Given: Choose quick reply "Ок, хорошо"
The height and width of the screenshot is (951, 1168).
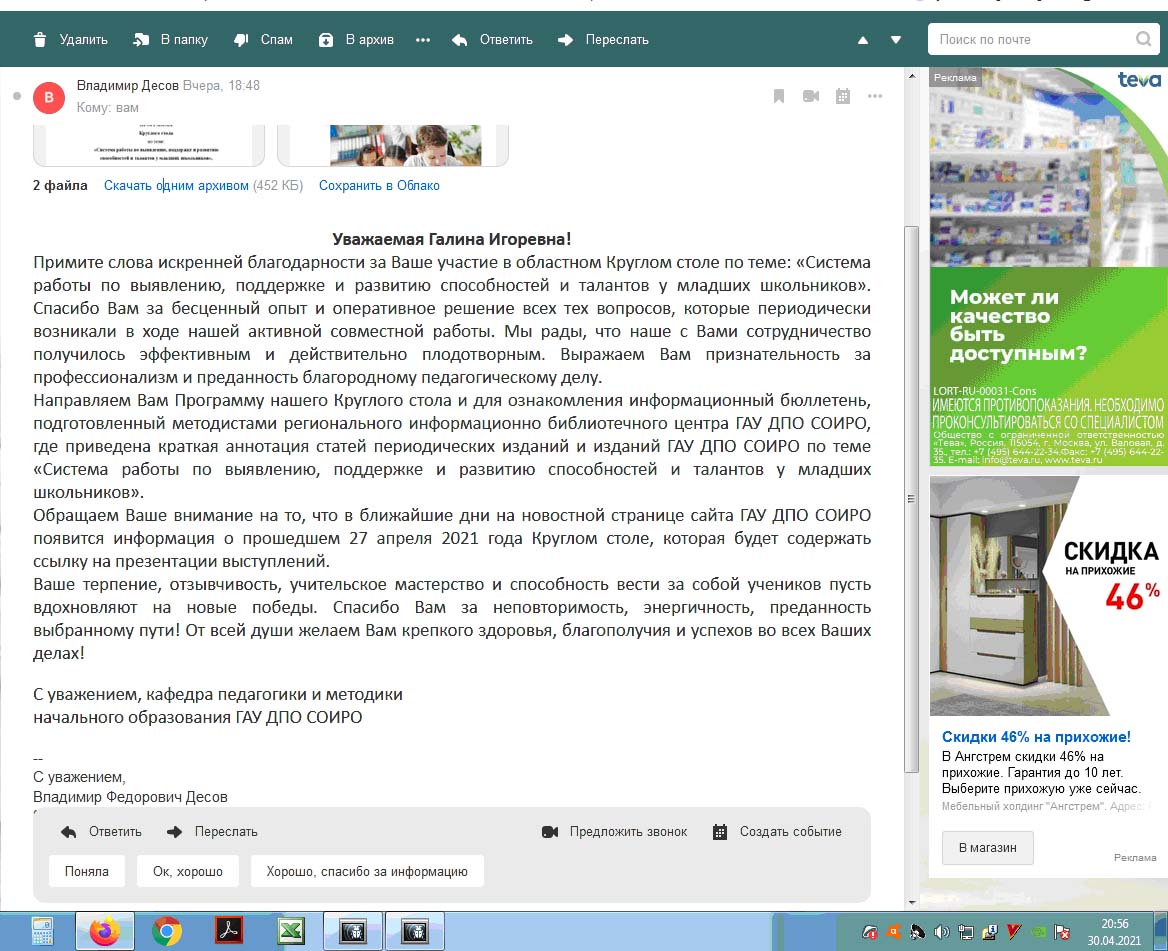Looking at the screenshot, I should tap(188, 871).
